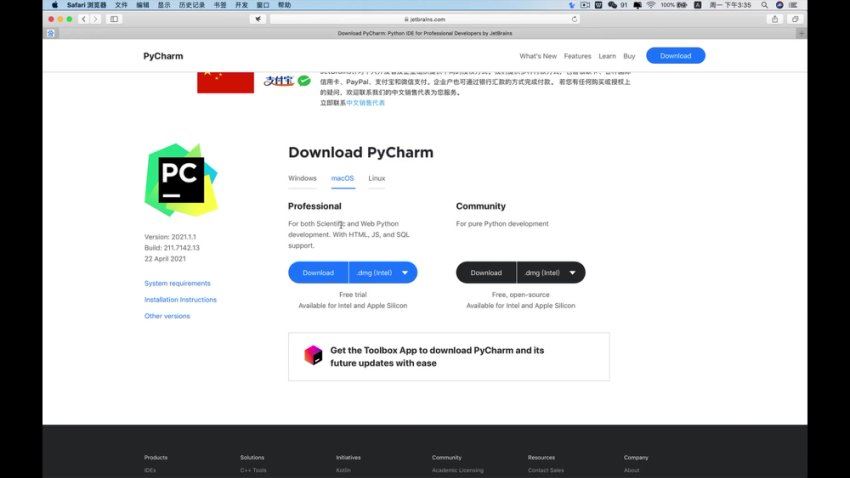Open the notification center icon

coord(793,5)
